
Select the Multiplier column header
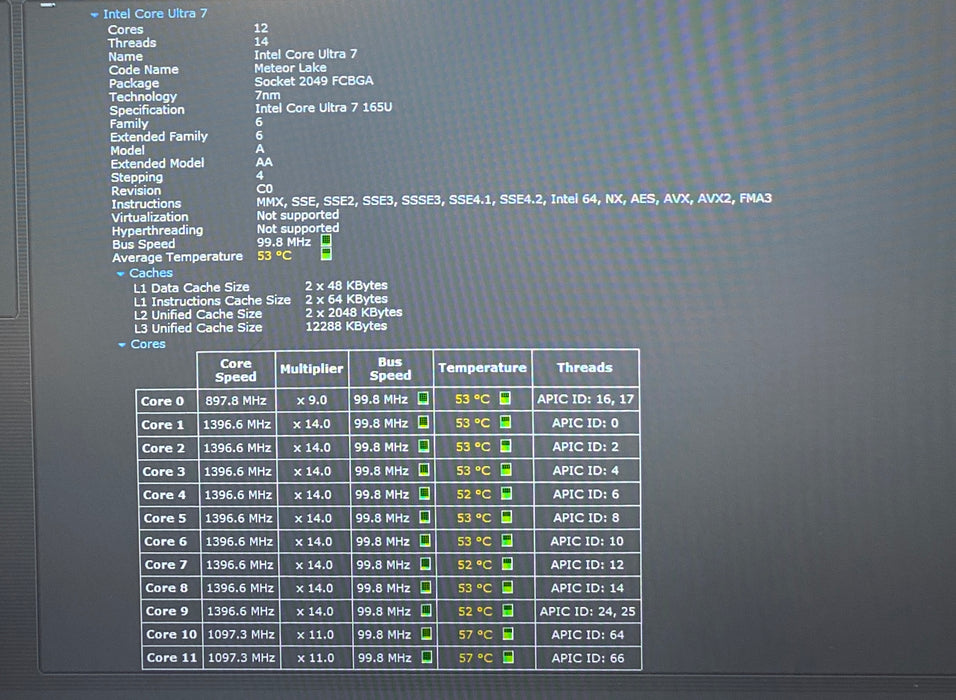click(312, 369)
